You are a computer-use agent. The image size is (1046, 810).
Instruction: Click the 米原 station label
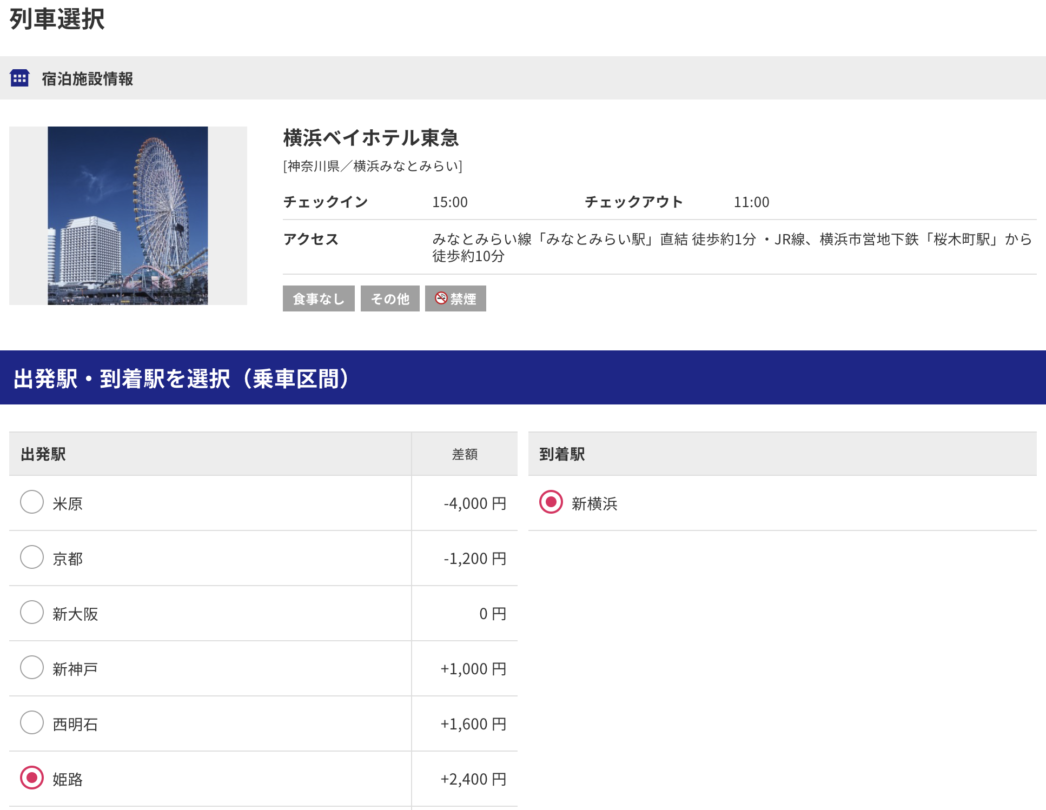click(67, 504)
